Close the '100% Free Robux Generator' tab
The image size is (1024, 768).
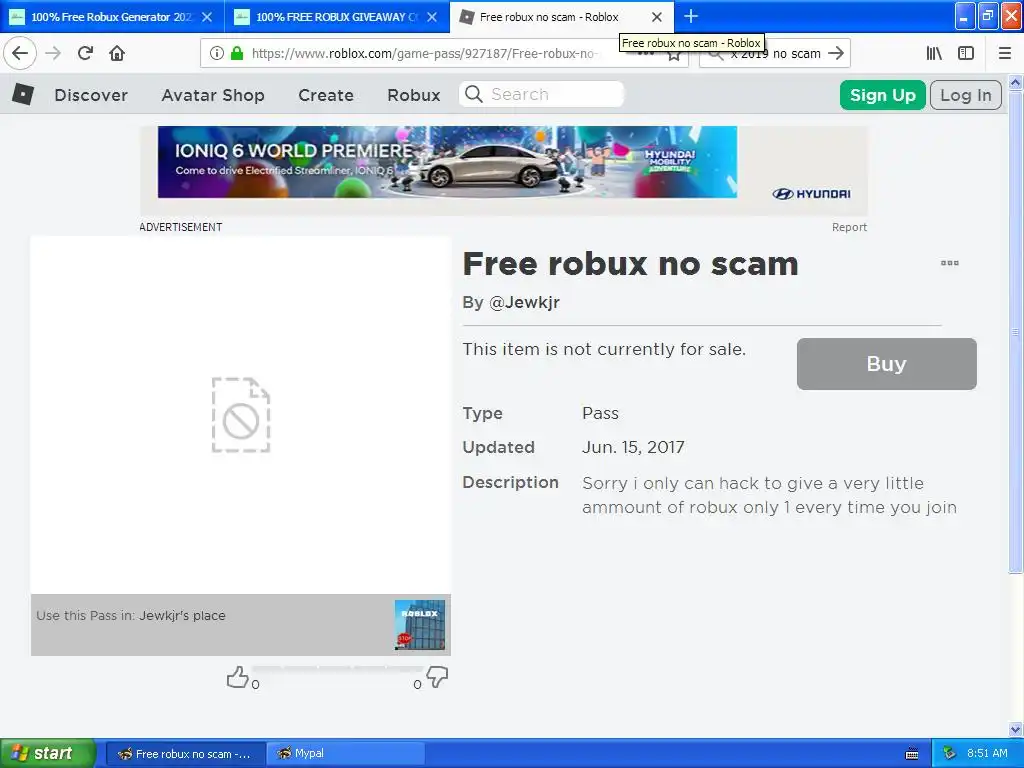point(207,17)
